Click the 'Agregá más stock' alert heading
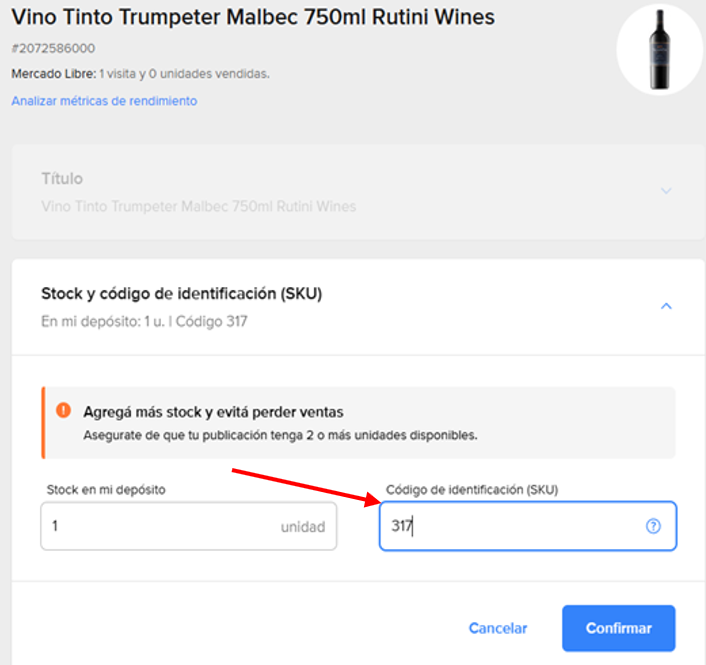Screen dimensions: 706x665 (x=213, y=412)
